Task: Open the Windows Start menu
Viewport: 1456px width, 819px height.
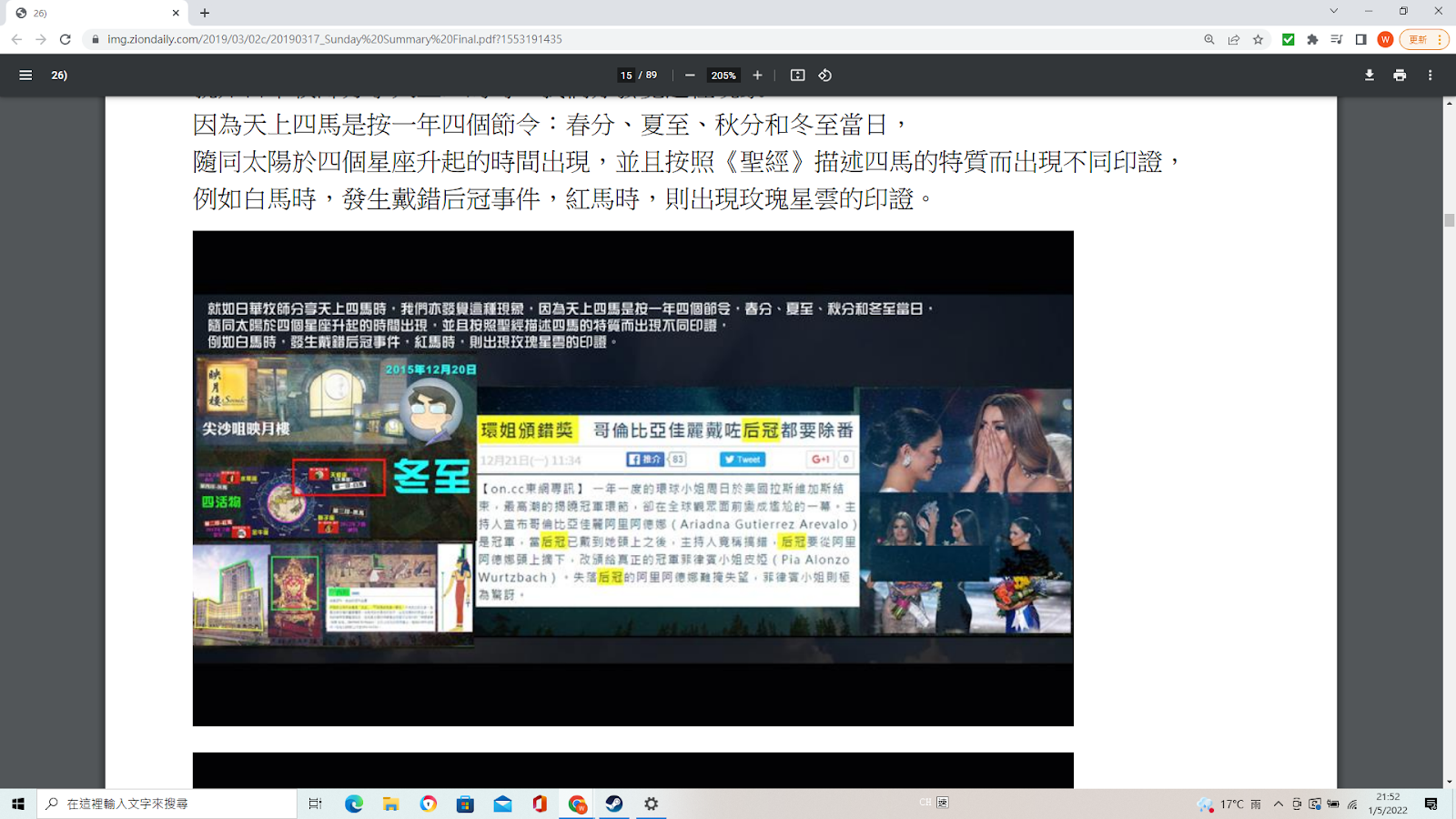Action: 18,804
